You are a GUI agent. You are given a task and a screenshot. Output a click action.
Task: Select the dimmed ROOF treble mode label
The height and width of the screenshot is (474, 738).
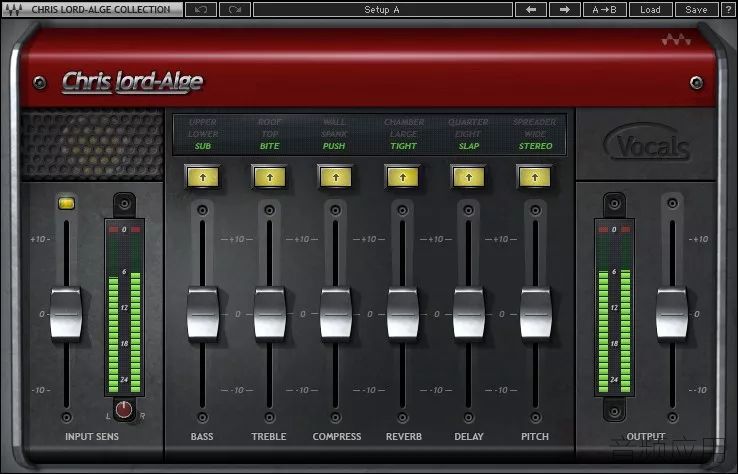click(270, 122)
